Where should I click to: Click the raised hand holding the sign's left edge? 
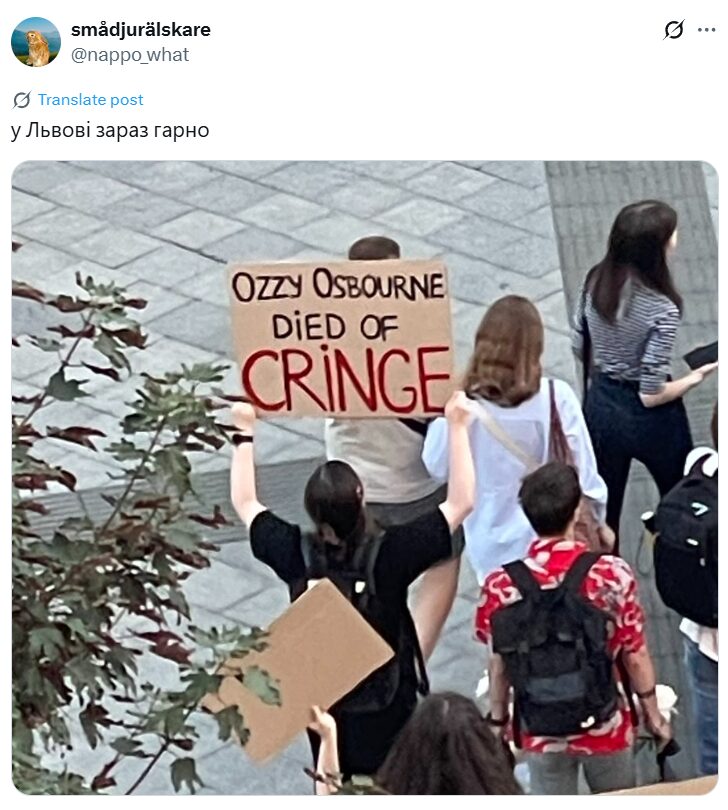click(x=242, y=414)
